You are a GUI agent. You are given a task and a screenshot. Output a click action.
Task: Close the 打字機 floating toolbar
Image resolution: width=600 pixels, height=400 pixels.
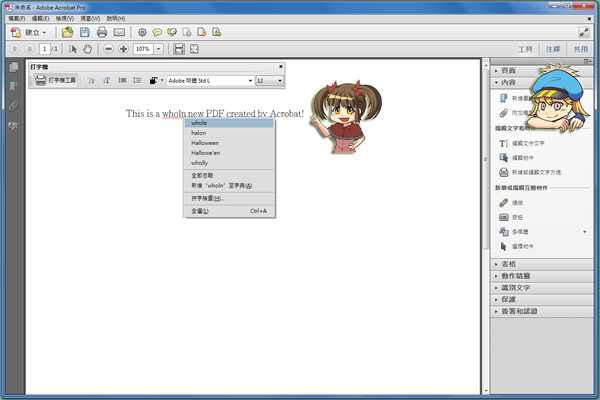click(x=280, y=67)
